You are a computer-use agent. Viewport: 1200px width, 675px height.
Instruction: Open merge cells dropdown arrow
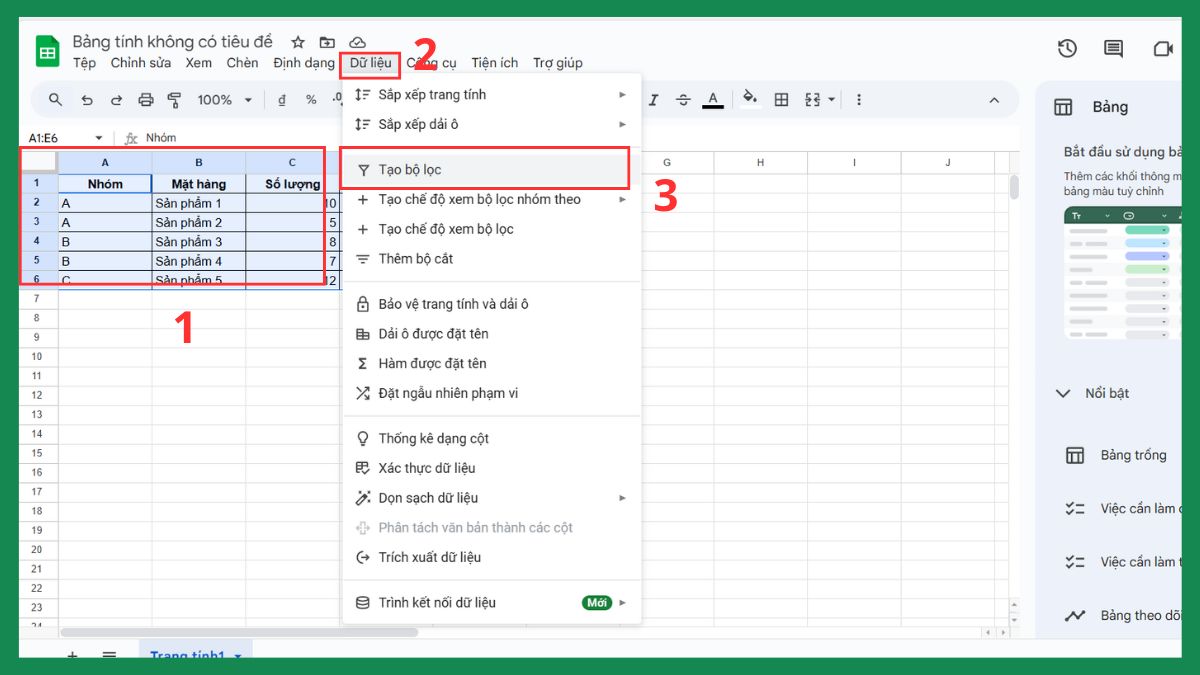(x=830, y=100)
